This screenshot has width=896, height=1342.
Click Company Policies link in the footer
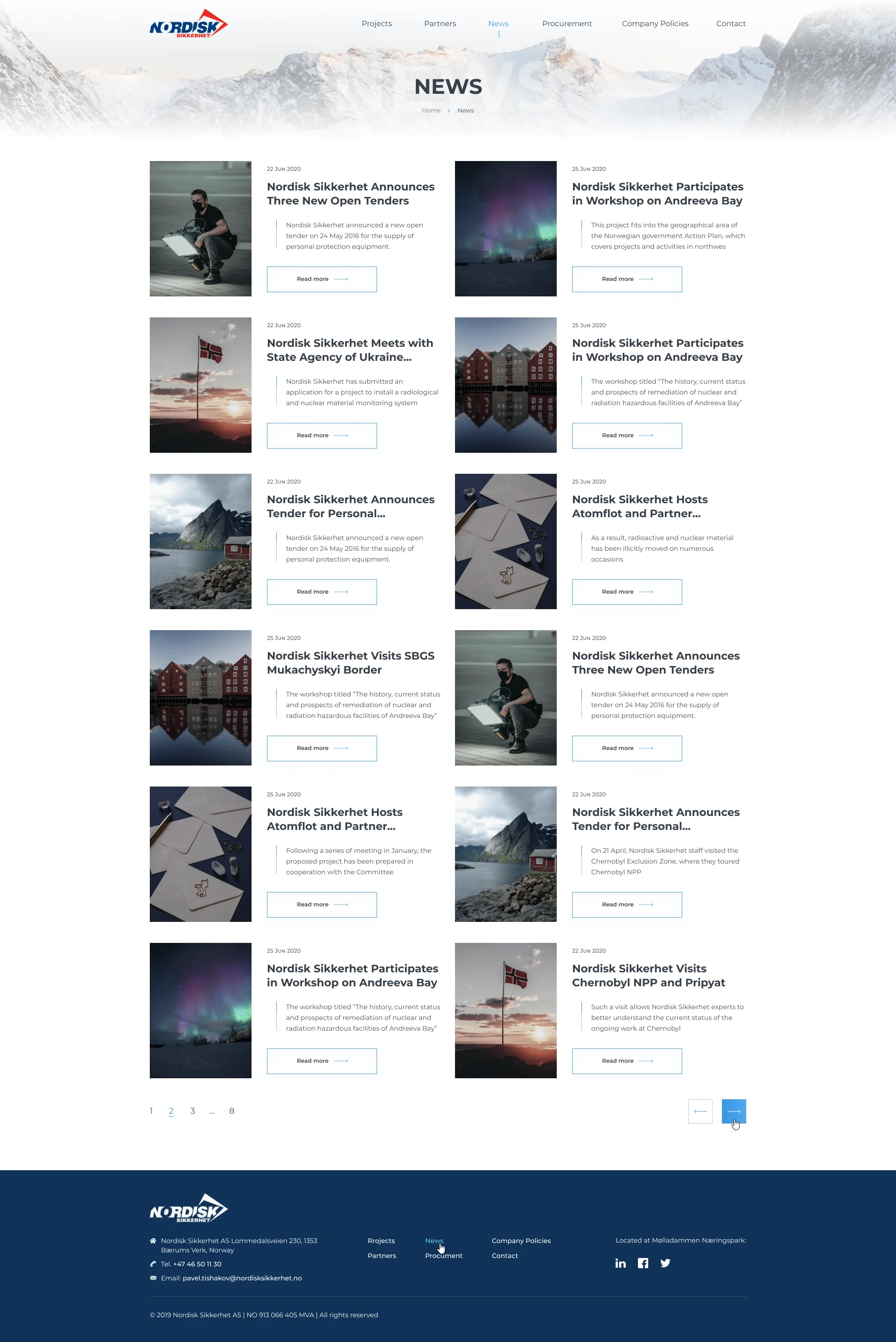tap(521, 1241)
